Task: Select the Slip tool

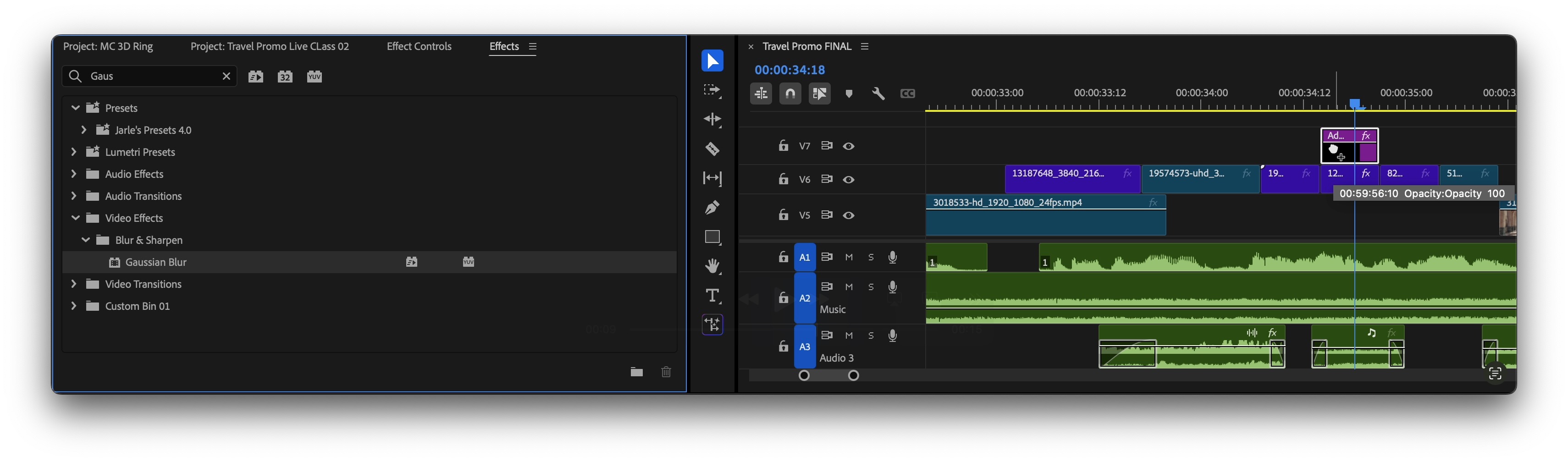Action: [712, 178]
